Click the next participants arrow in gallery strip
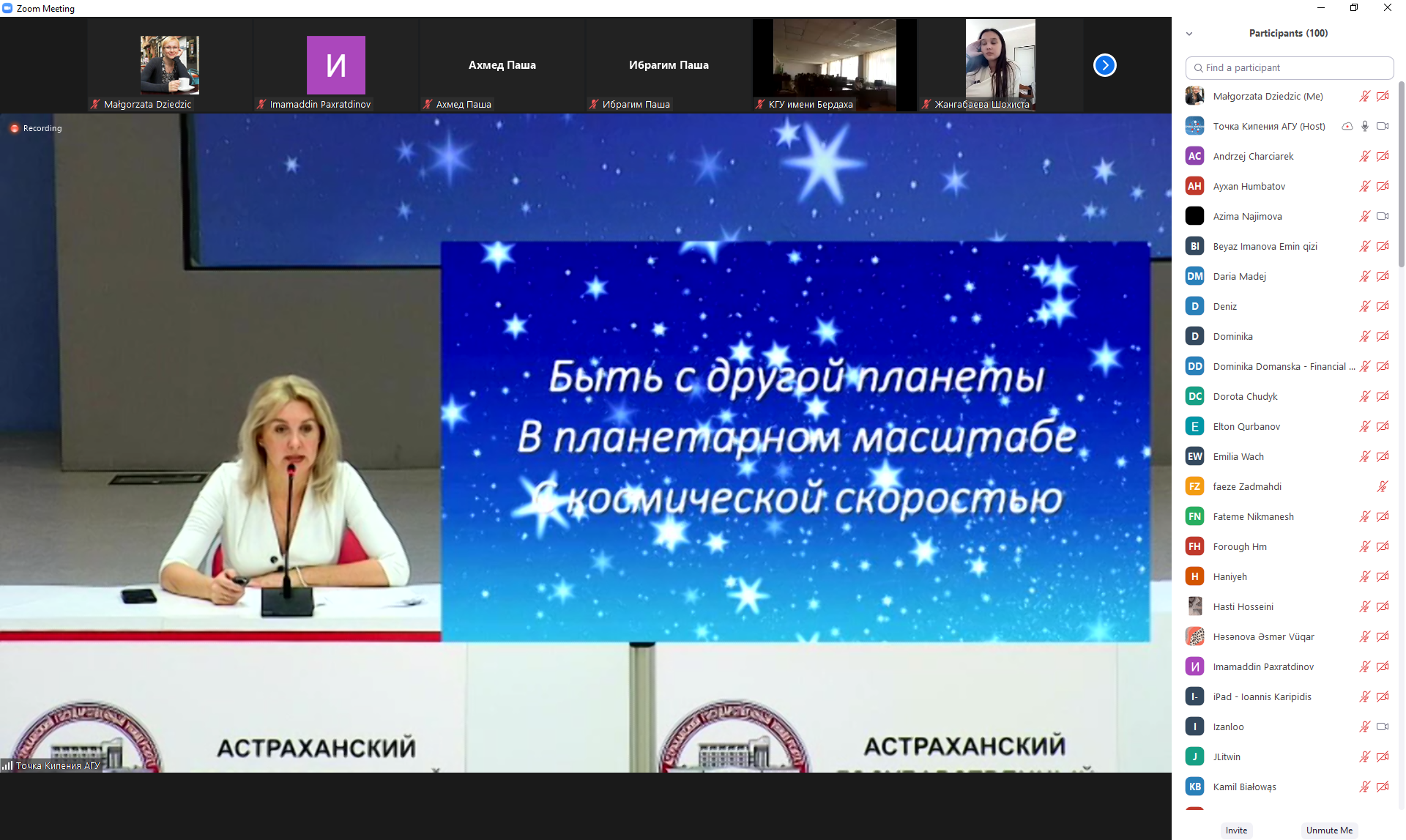The height and width of the screenshot is (840, 1406). [1104, 65]
